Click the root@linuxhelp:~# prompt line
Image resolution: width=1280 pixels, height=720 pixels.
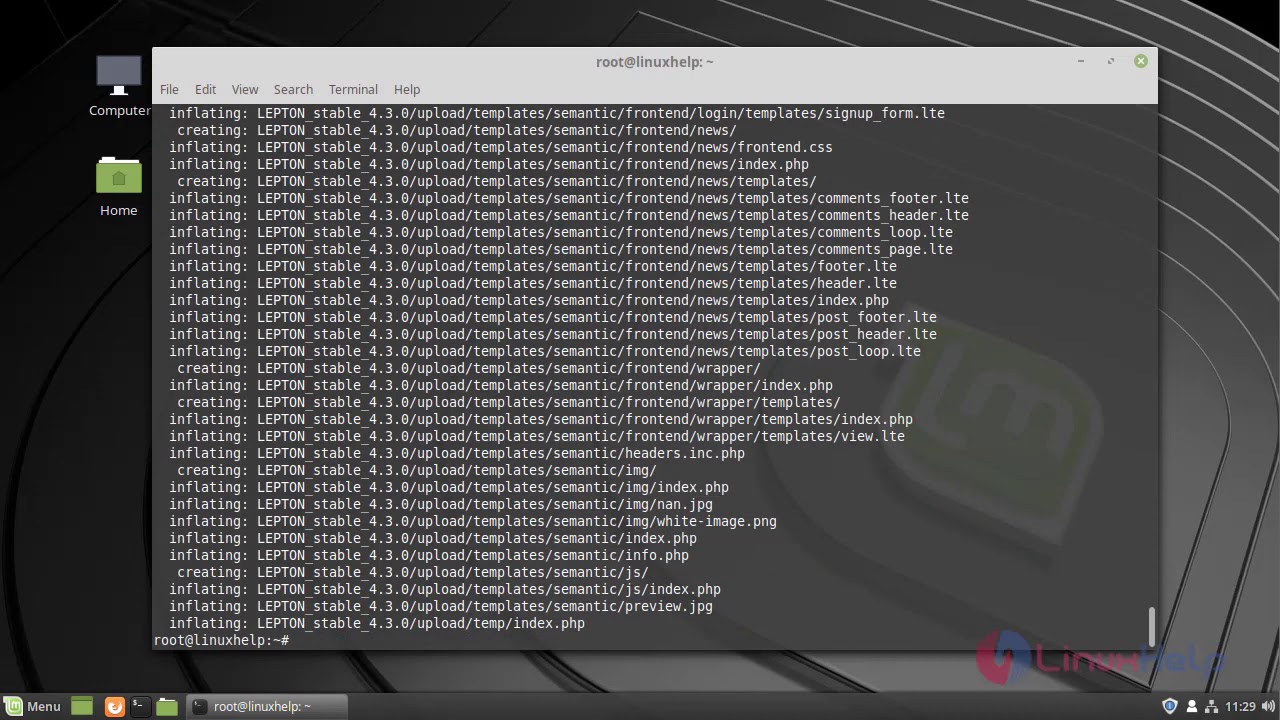click(221, 640)
